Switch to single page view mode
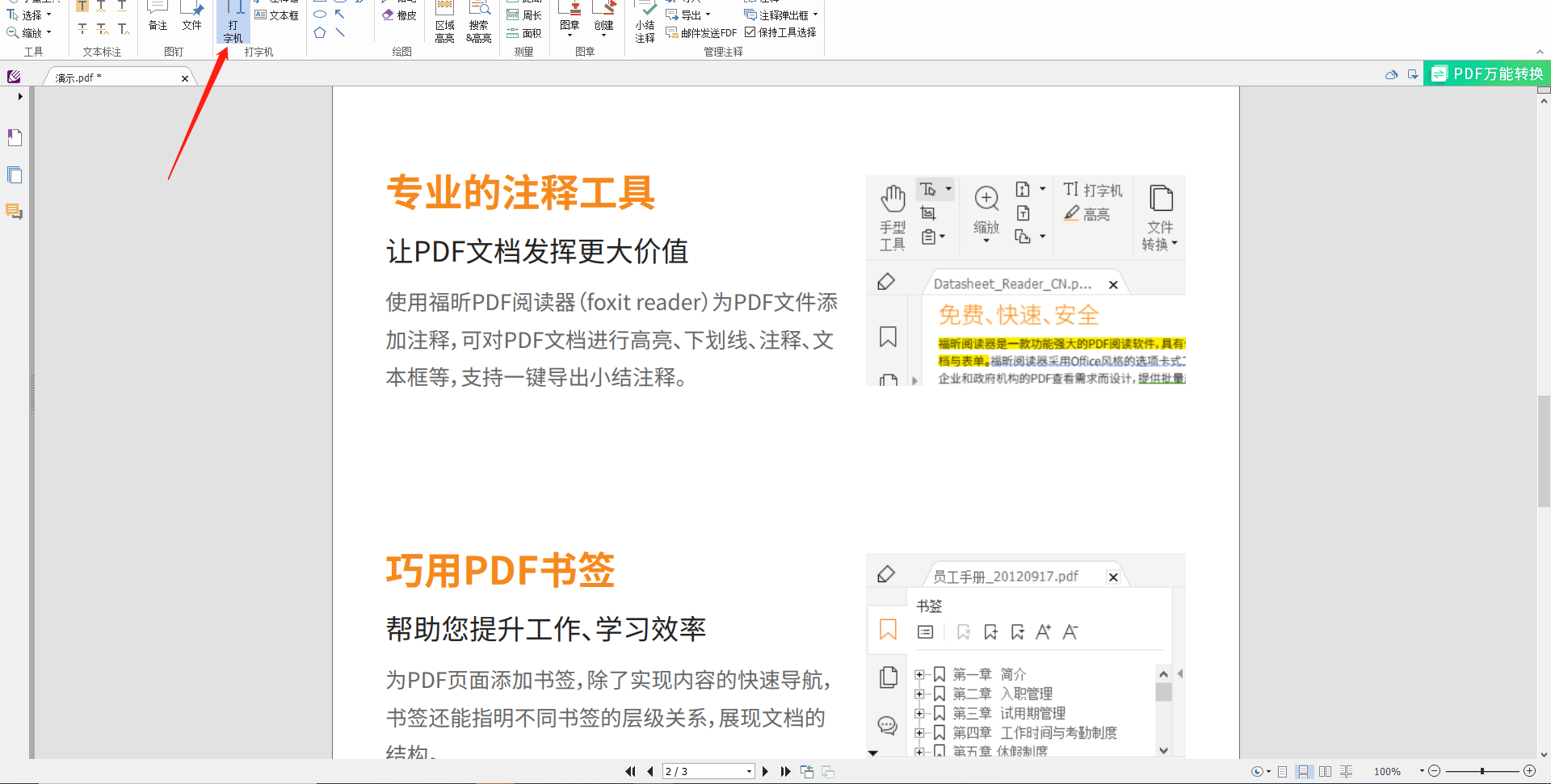Viewport: 1551px width, 784px height. (x=1283, y=771)
